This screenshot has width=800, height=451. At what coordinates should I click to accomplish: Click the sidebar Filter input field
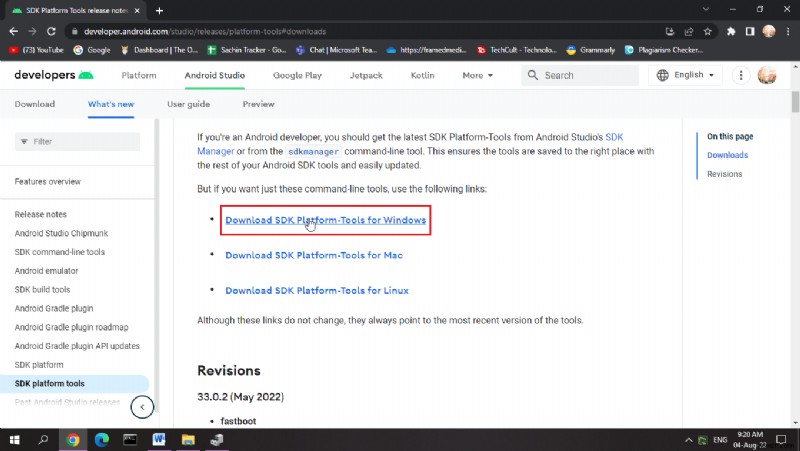pyautogui.click(x=78, y=142)
